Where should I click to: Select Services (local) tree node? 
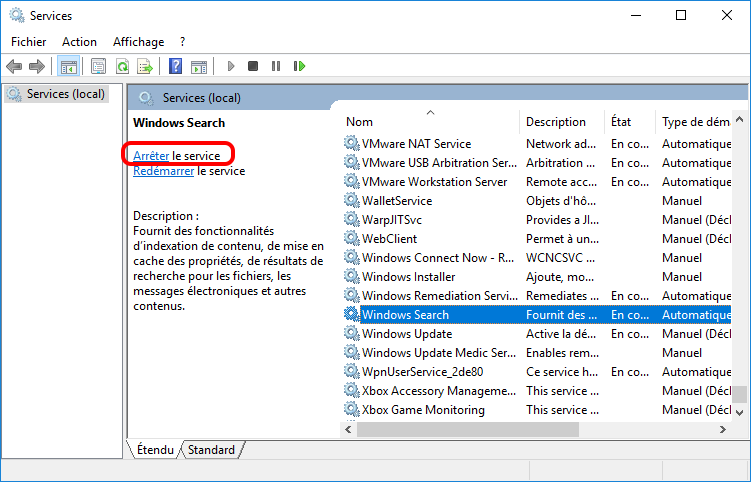coord(65,94)
